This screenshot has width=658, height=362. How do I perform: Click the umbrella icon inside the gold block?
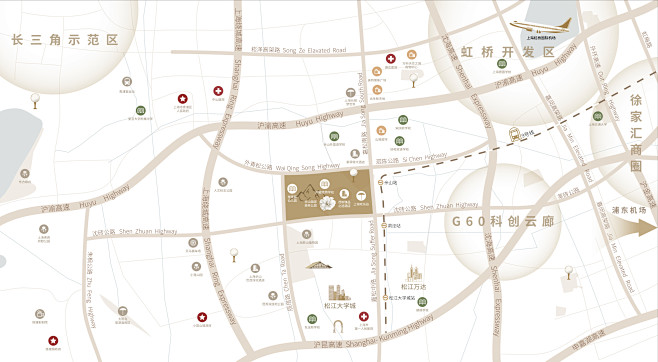coord(361,195)
